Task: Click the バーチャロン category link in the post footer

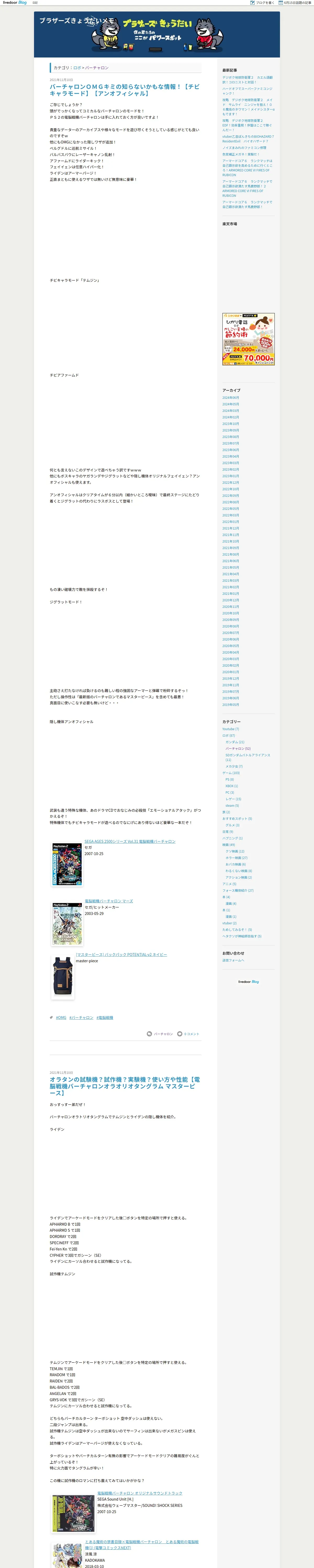Action: [163, 1034]
